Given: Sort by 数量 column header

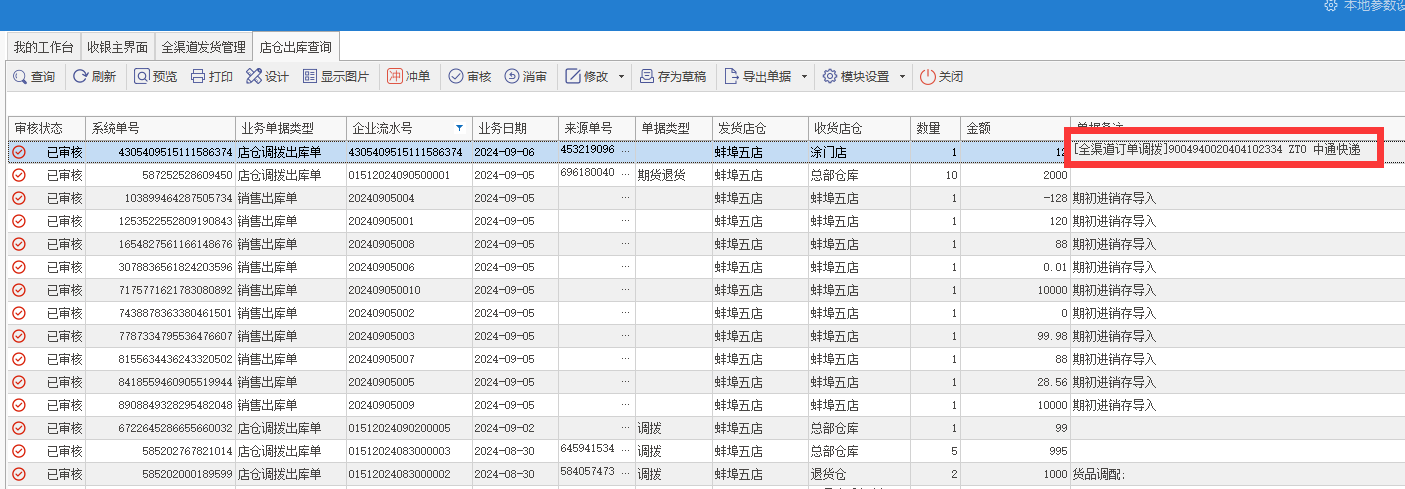Looking at the screenshot, I should [x=935, y=129].
